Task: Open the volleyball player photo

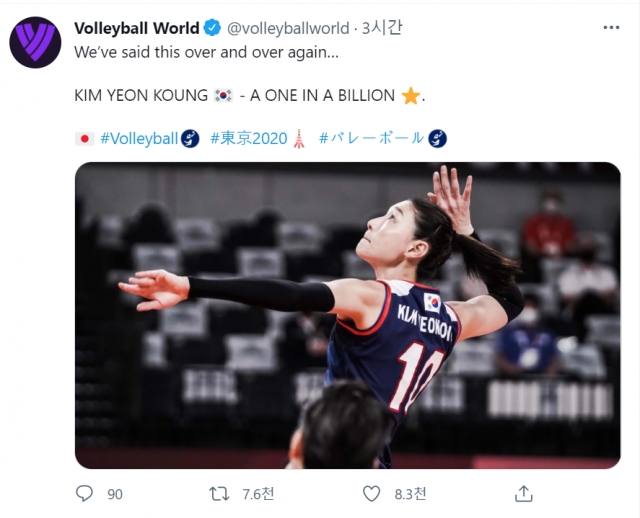Action: coord(348,315)
